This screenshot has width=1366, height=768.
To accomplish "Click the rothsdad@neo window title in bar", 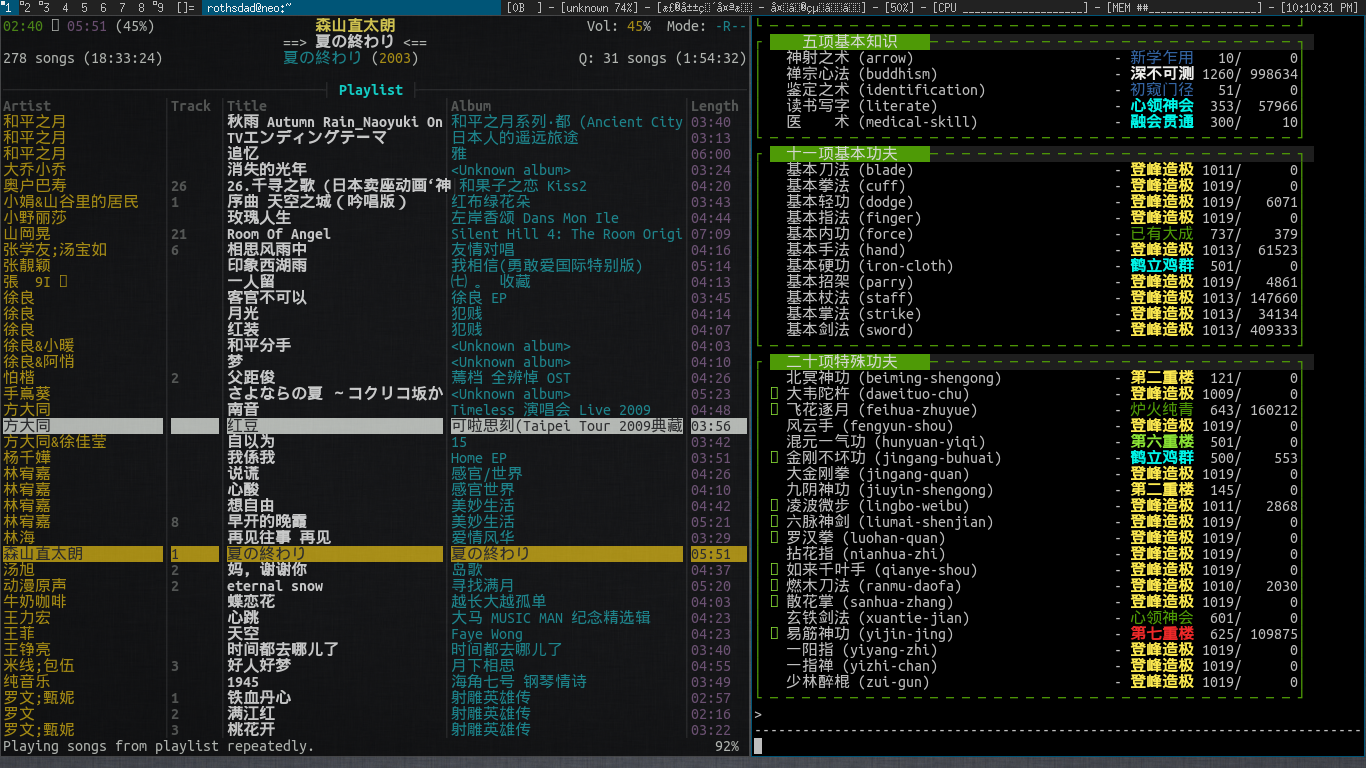I will 250,8.
